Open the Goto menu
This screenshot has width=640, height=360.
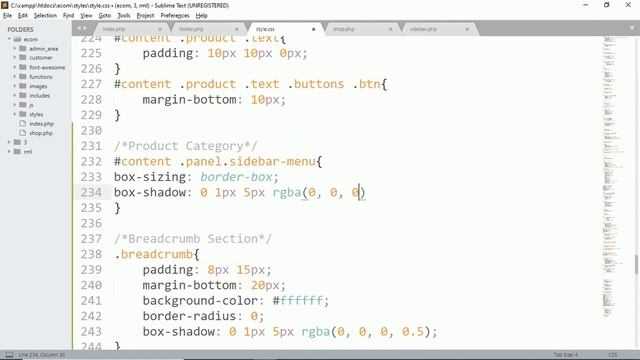[104, 16]
